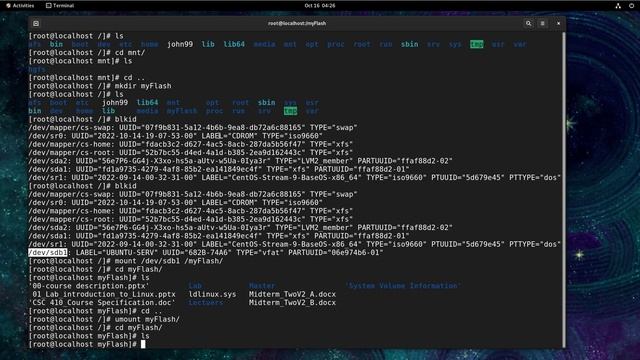Click TYPE="vfat" in the sdb1 line
The width and height of the screenshot is (640, 360).
coord(260,253)
